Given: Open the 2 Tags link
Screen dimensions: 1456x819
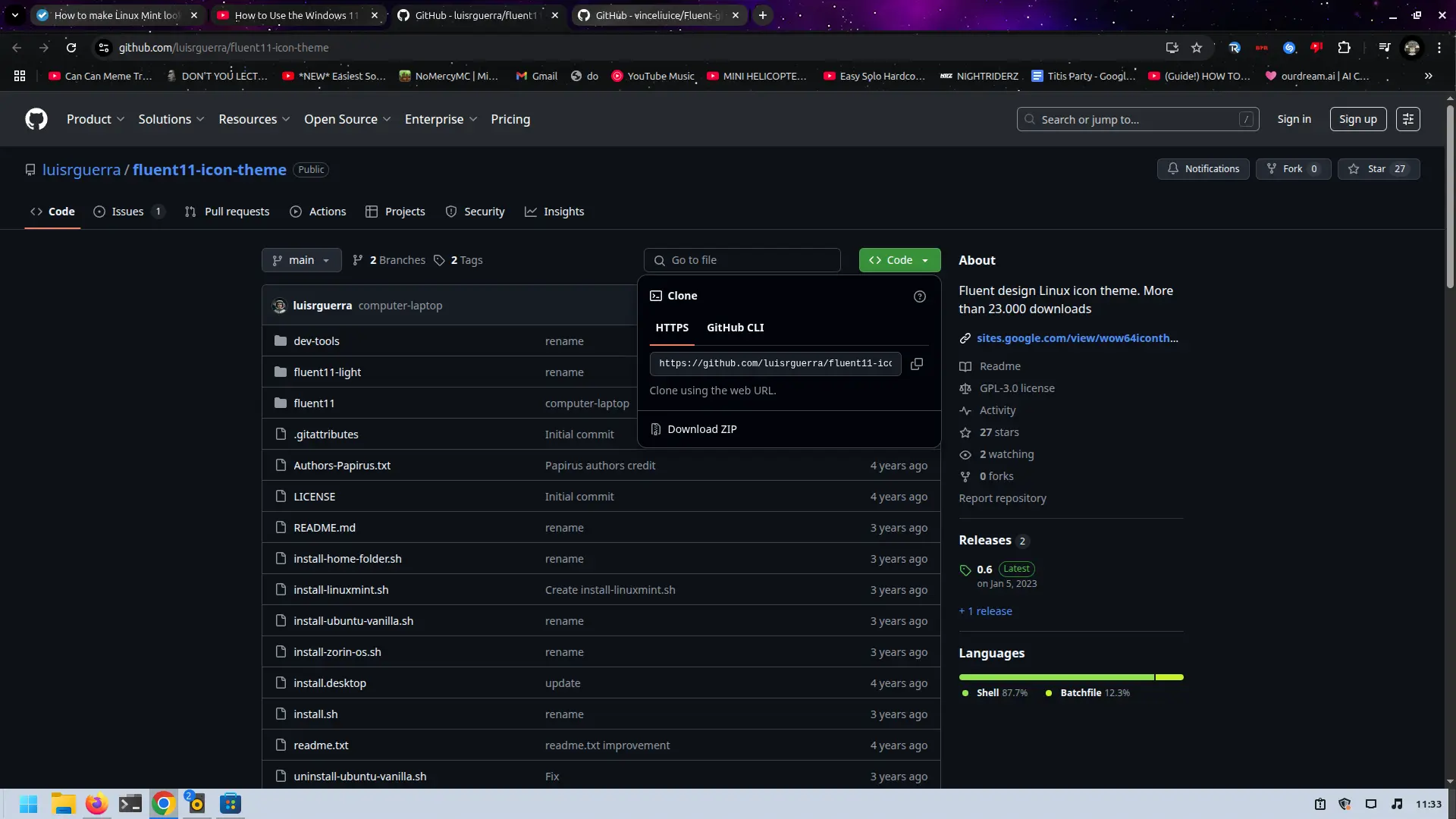Looking at the screenshot, I should point(458,260).
